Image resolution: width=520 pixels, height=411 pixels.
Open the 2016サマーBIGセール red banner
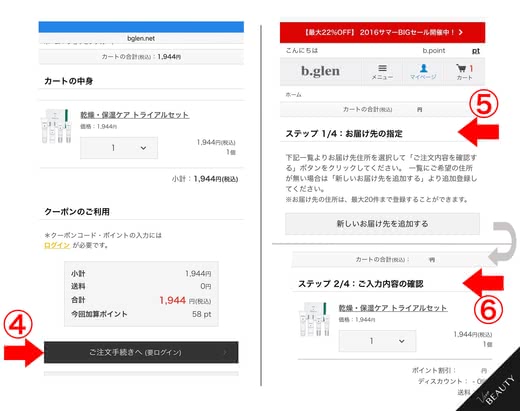[x=382, y=32]
